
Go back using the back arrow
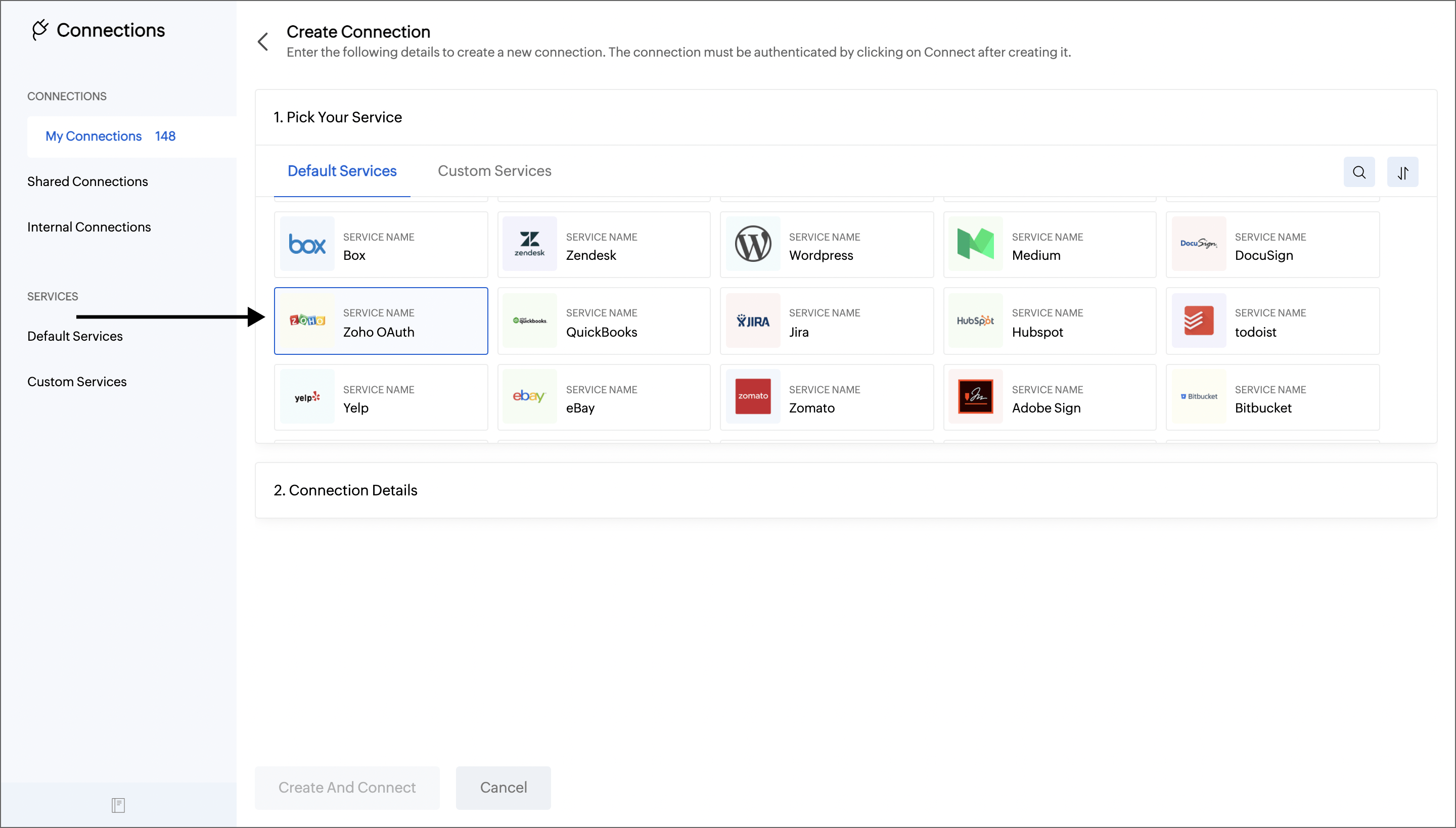coord(262,41)
